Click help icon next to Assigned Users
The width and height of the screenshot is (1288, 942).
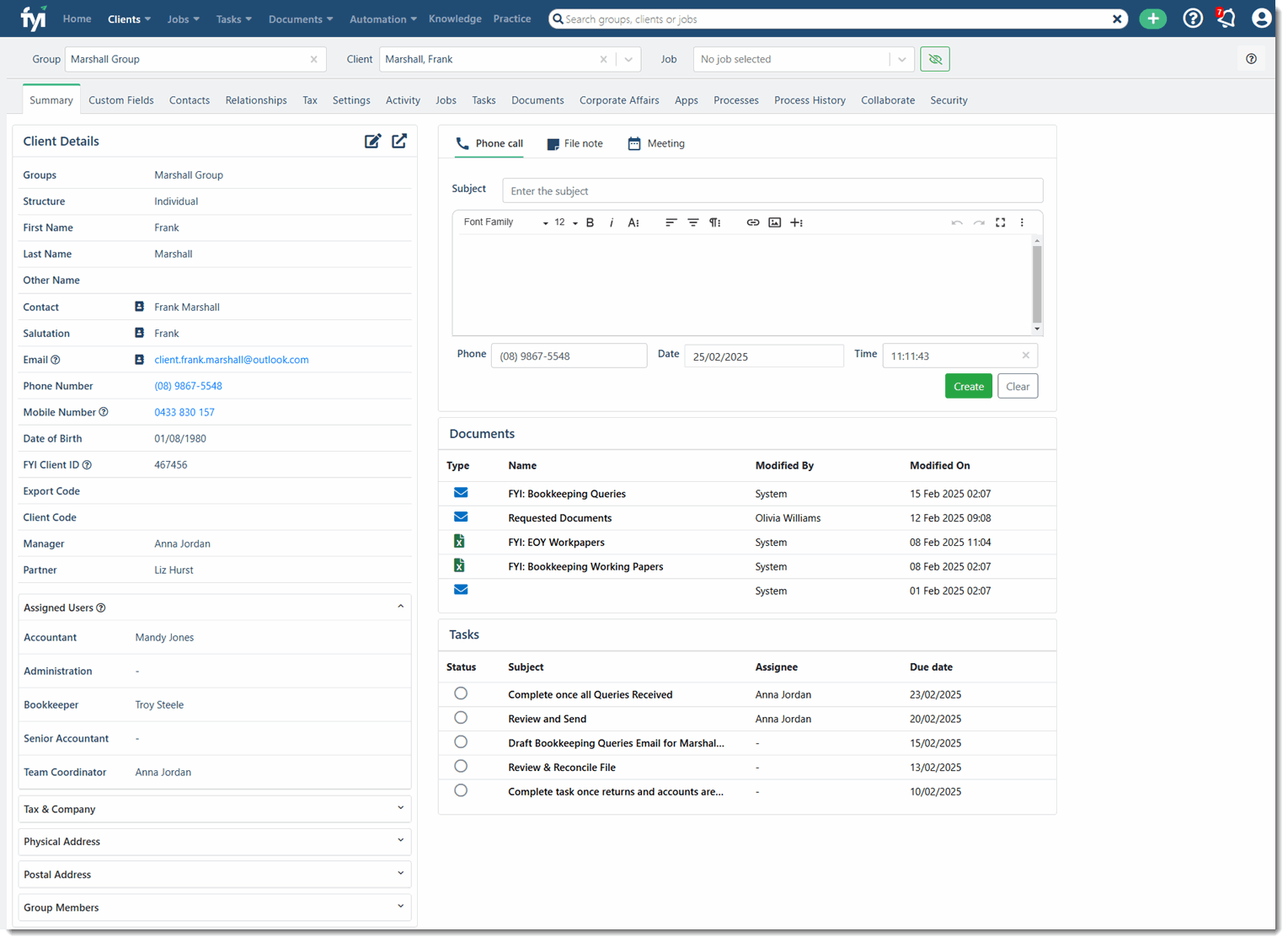(101, 607)
